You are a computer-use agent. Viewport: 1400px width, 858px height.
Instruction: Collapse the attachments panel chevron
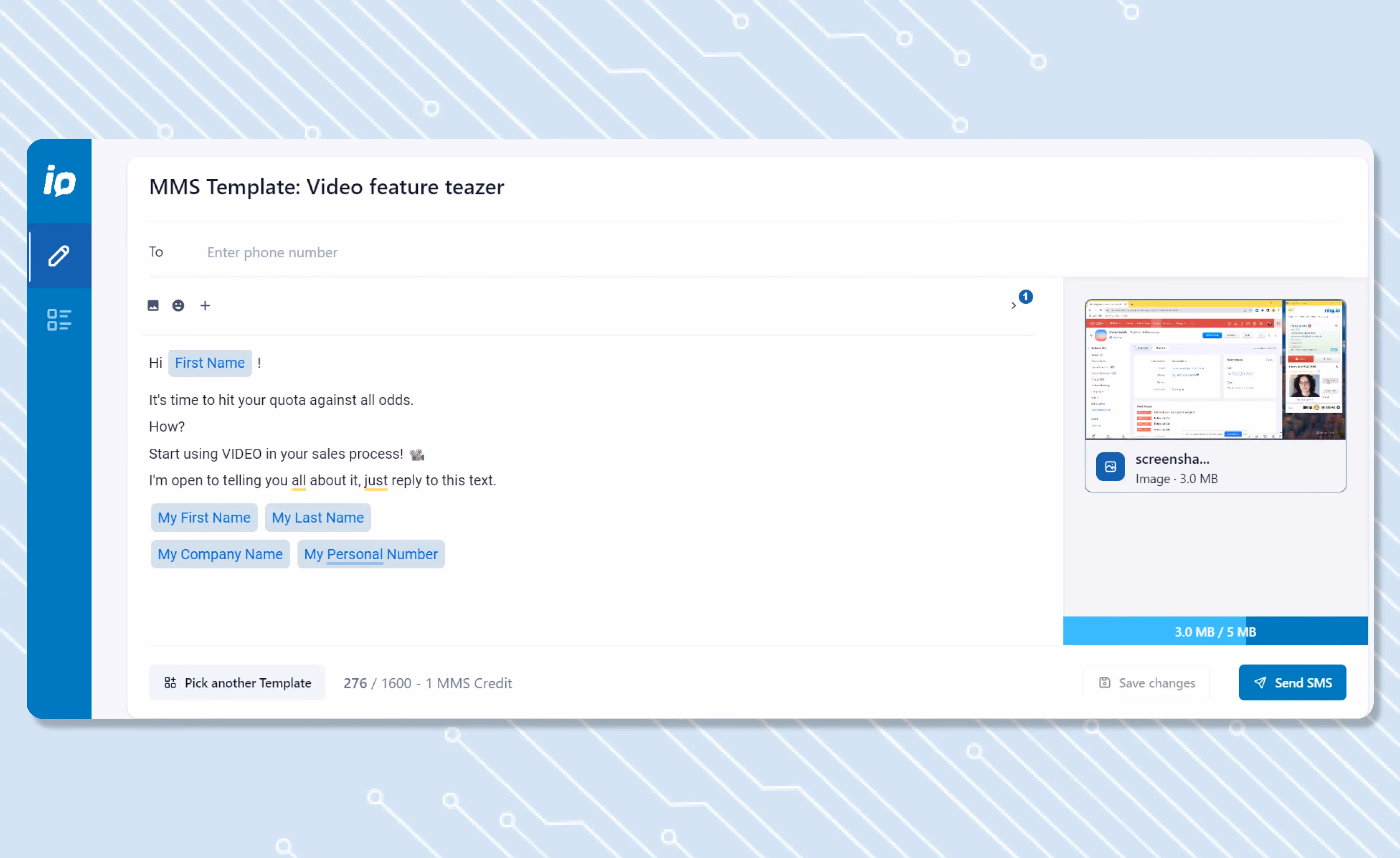click(1013, 305)
